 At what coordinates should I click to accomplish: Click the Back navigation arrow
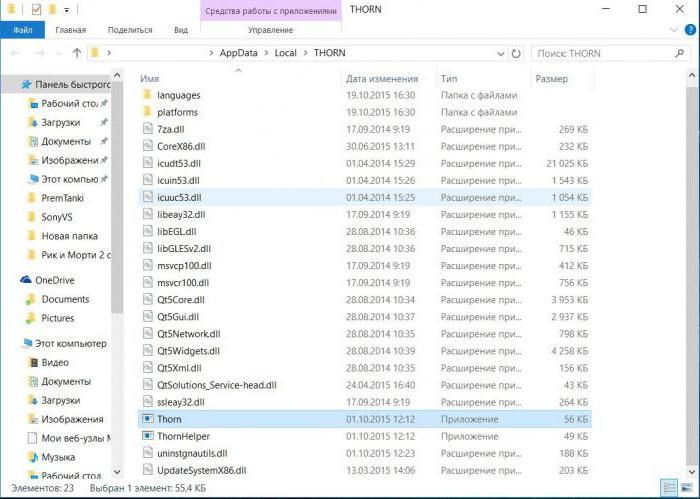tap(16, 53)
